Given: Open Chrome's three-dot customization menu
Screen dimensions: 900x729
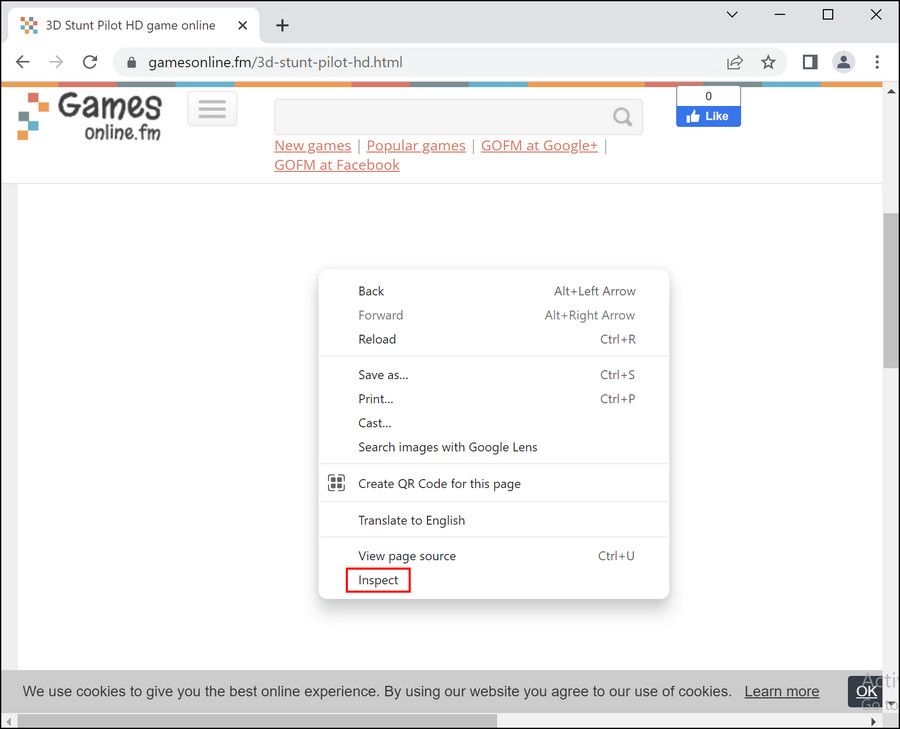Looking at the screenshot, I should tap(877, 62).
